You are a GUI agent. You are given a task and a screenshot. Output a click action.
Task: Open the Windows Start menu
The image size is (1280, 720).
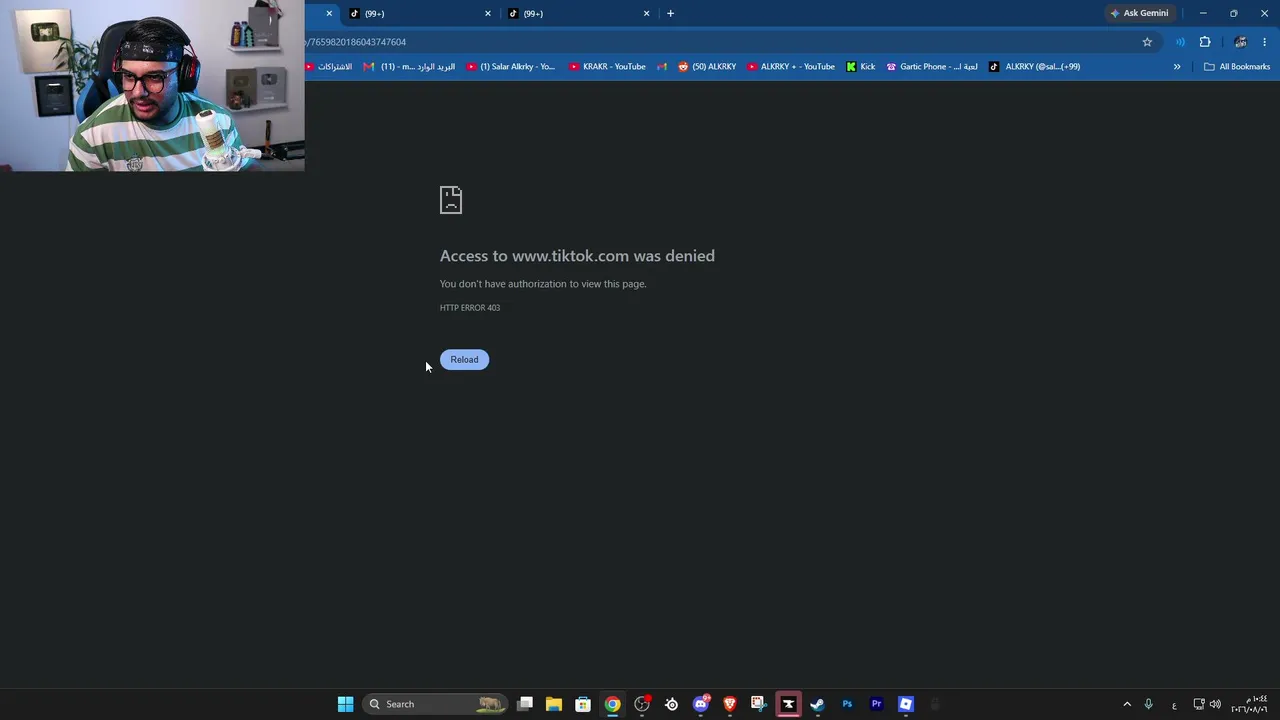[345, 704]
